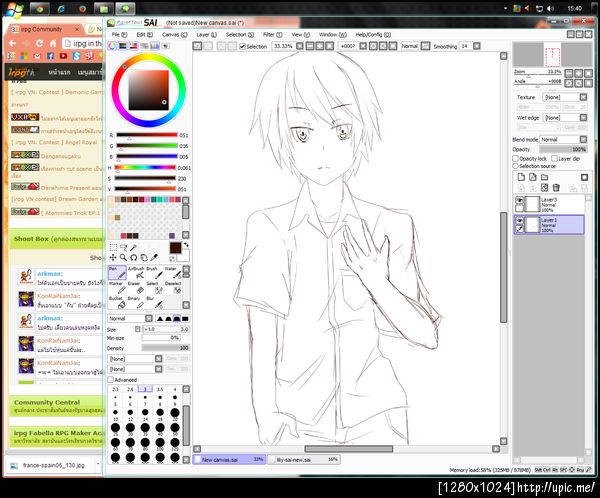The image size is (600, 498).
Task: Create a new layer folder
Action: click(x=545, y=177)
